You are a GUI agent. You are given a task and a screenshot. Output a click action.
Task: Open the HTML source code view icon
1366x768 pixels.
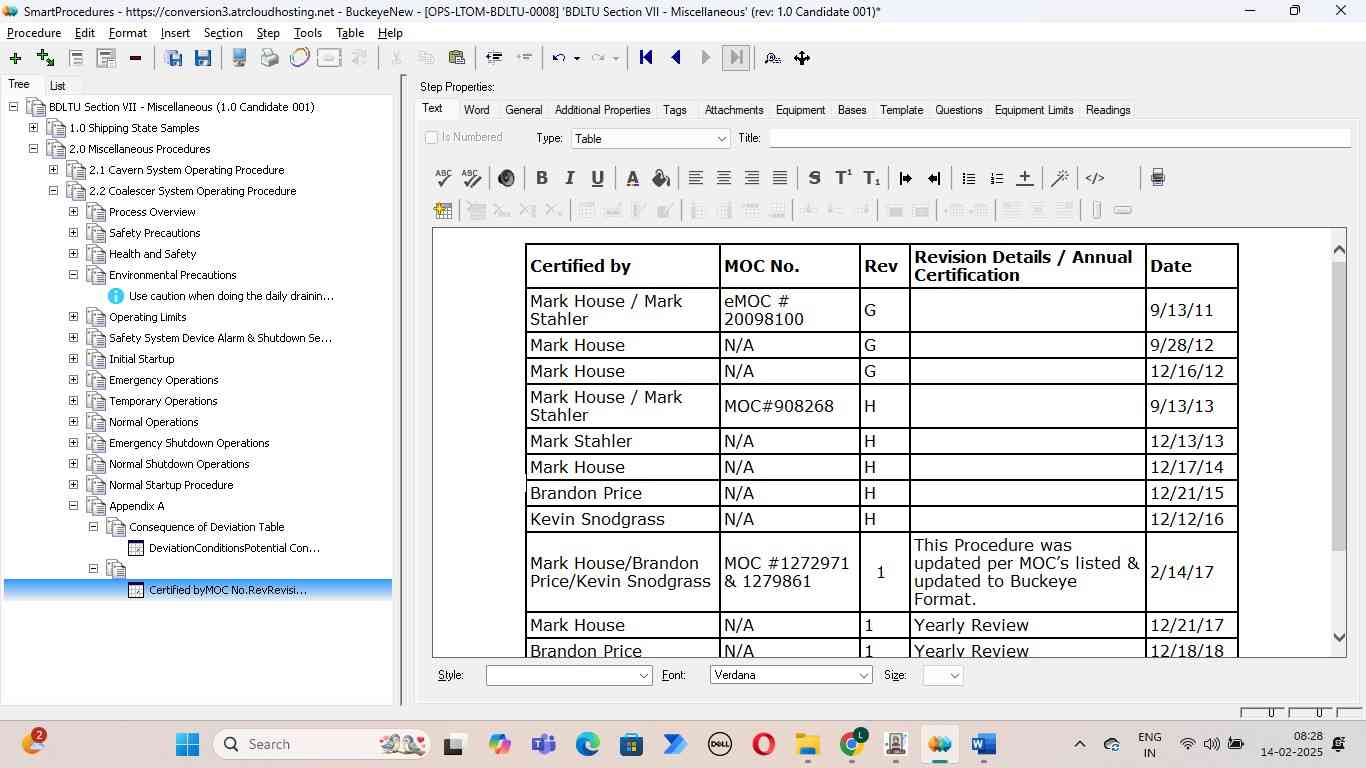[x=1095, y=178]
